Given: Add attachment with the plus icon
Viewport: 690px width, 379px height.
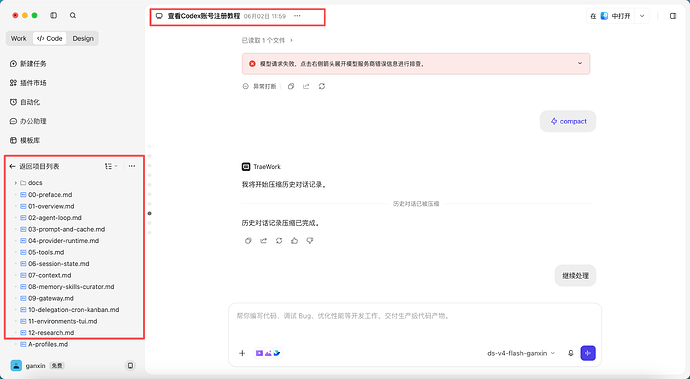Looking at the screenshot, I should 242,353.
